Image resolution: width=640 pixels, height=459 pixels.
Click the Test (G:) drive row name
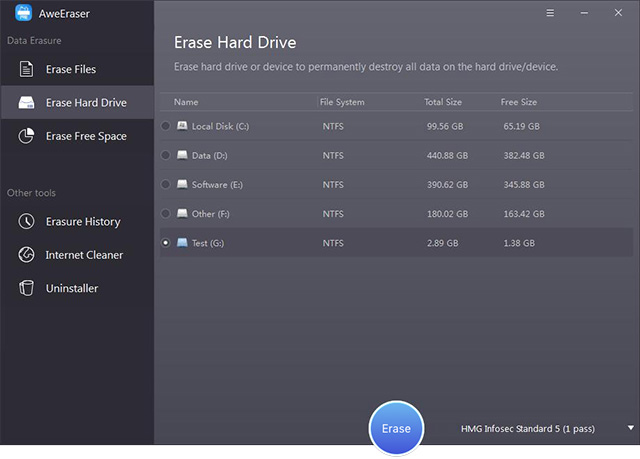210,243
